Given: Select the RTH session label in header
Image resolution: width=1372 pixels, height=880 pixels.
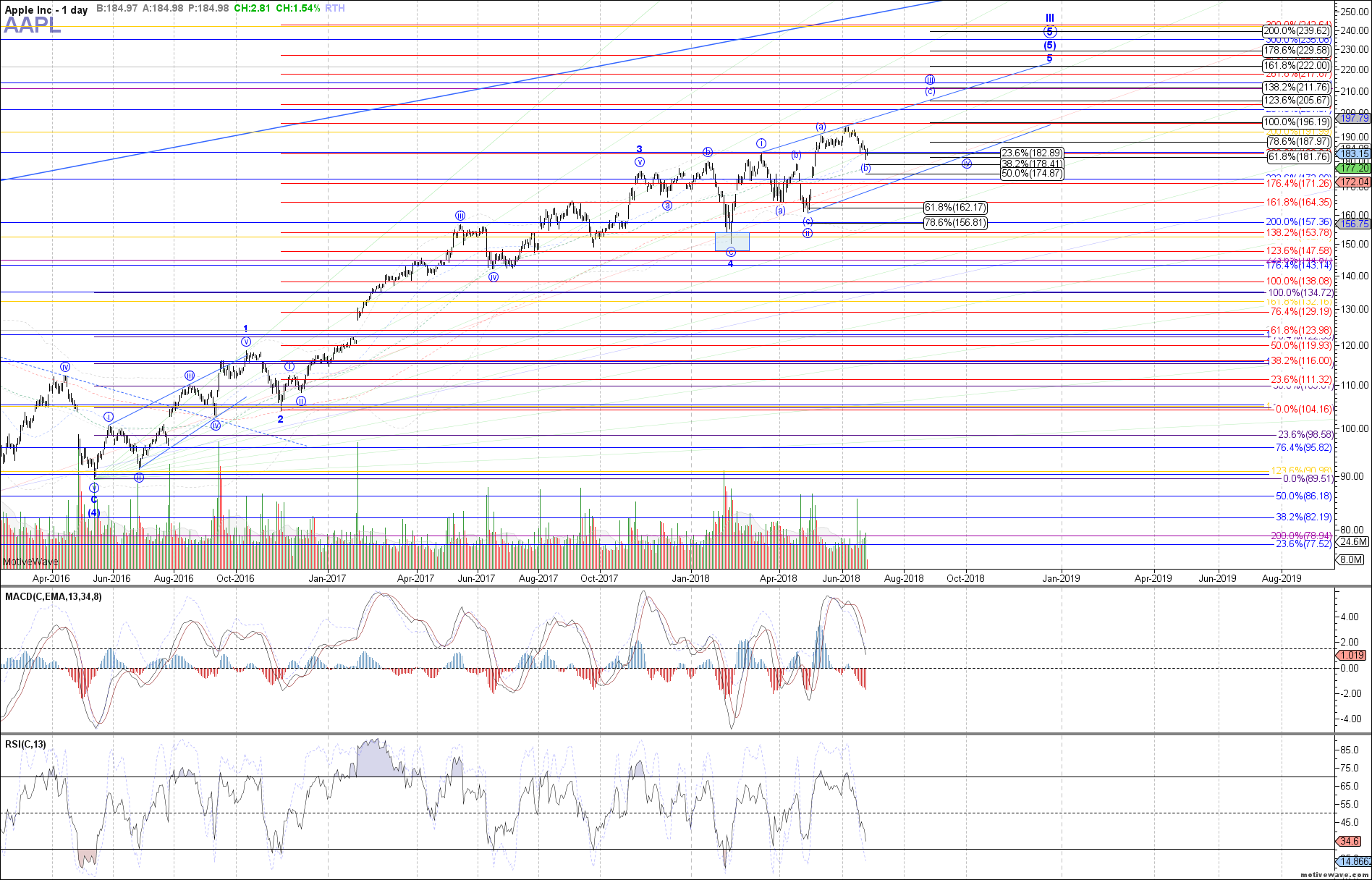Looking at the screenshot, I should point(335,8).
